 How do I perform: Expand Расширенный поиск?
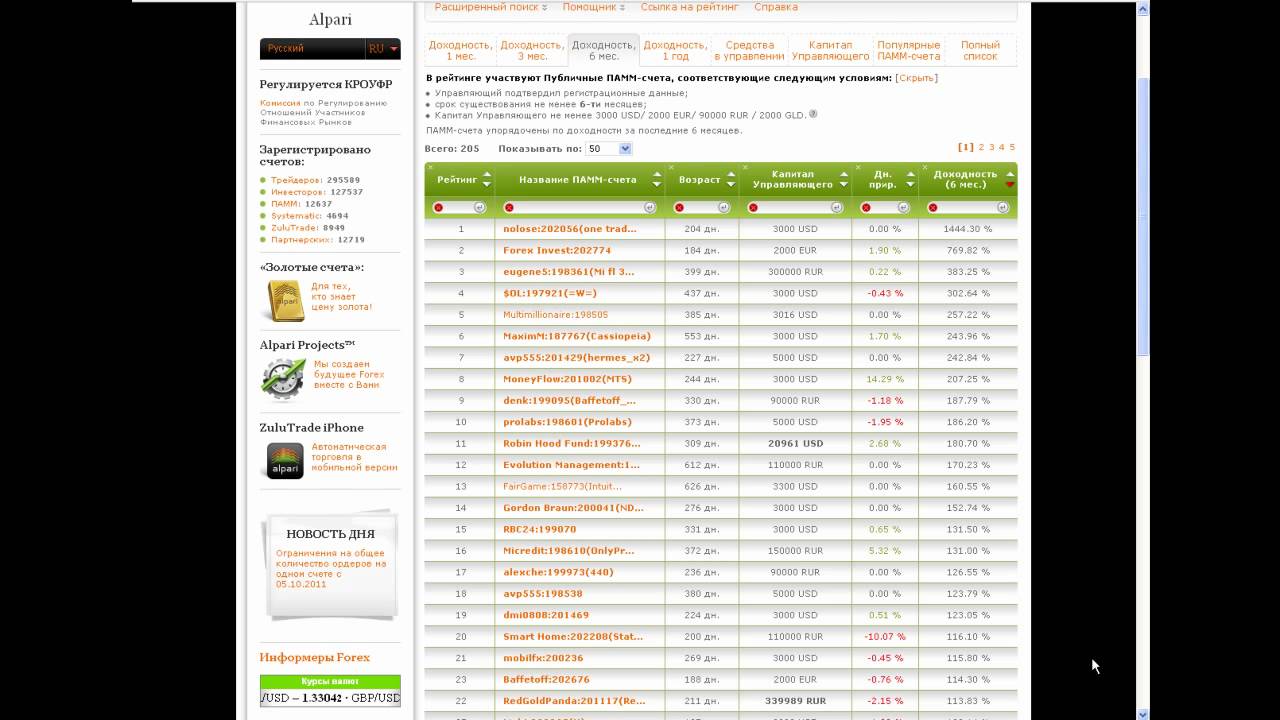(491, 7)
